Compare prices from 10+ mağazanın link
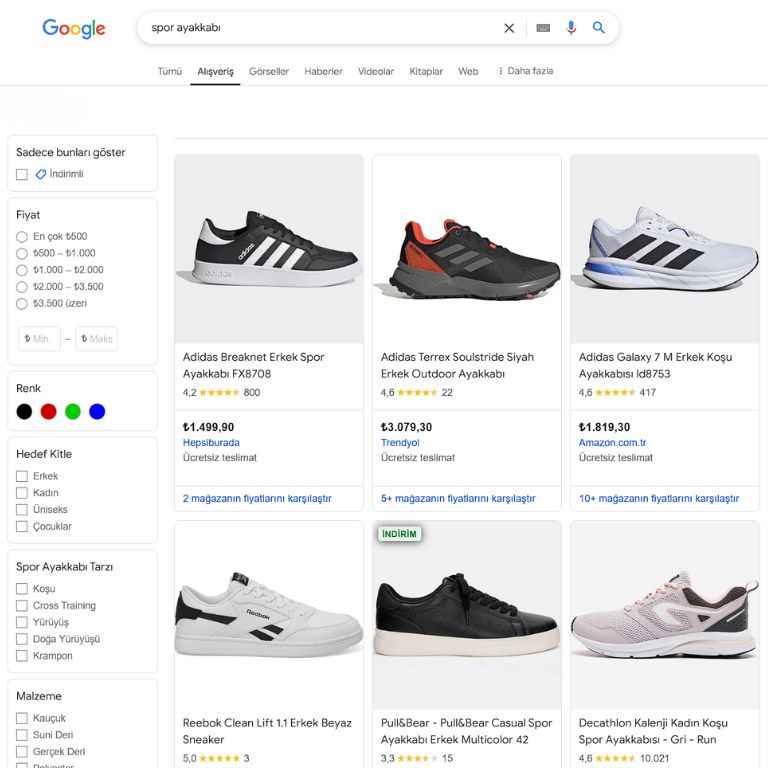This screenshot has width=768, height=768. pos(659,498)
